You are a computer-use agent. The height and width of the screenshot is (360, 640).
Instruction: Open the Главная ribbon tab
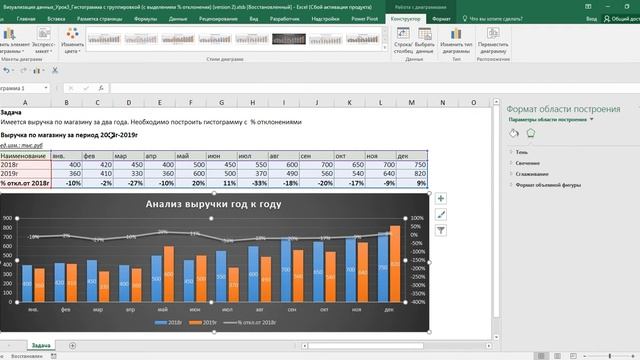pyautogui.click(x=26, y=19)
